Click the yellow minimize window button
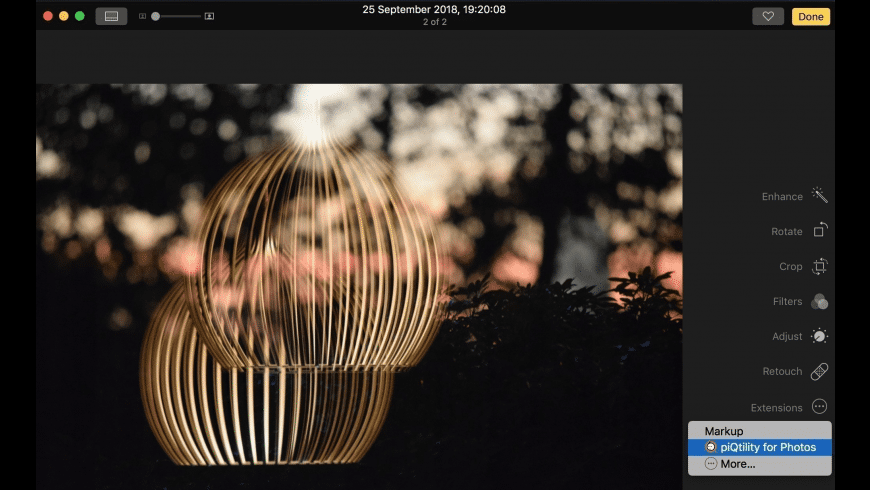This screenshot has width=870, height=490. [64, 16]
